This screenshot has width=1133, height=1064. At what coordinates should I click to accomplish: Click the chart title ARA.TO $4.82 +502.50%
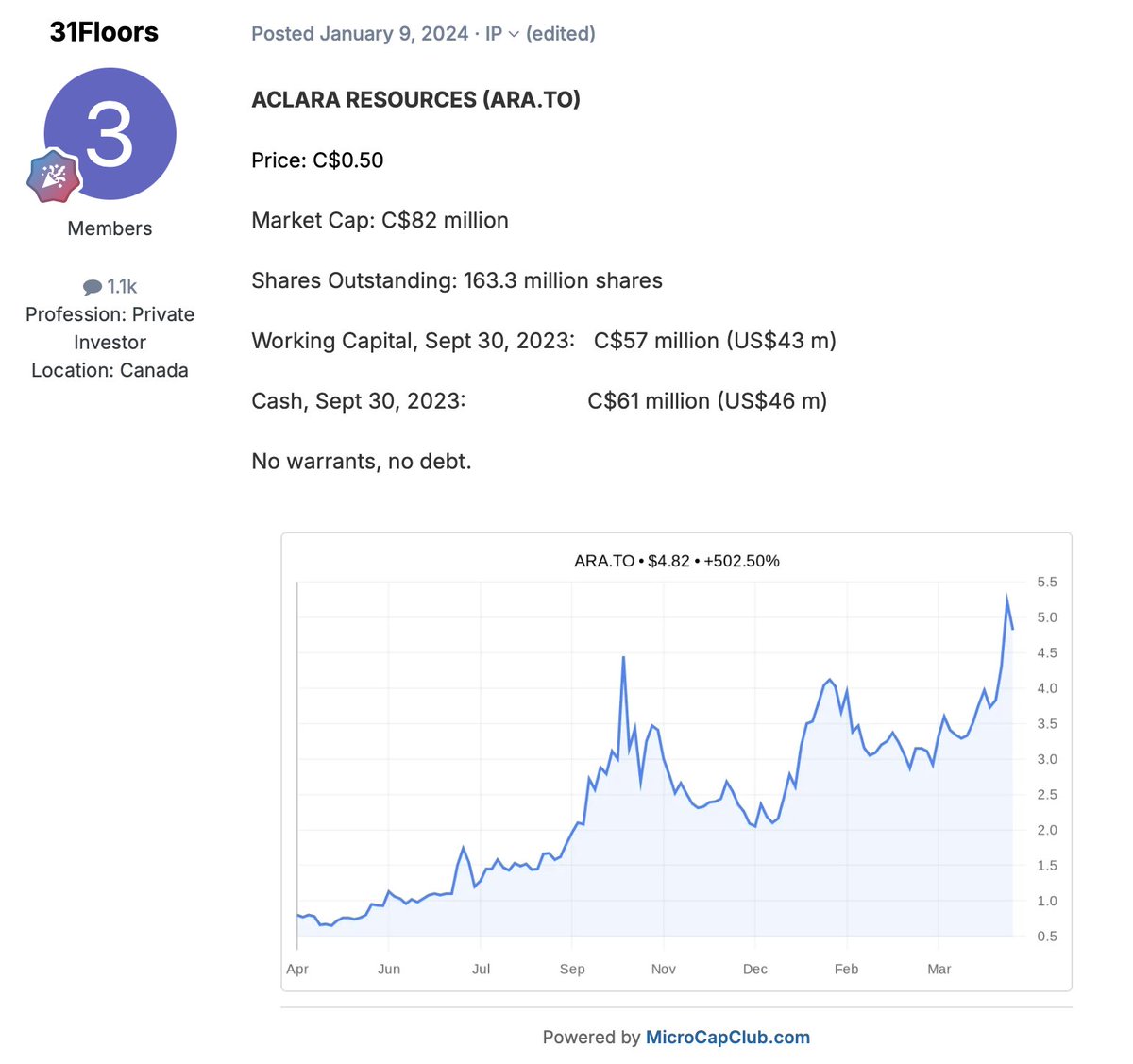pos(677,561)
